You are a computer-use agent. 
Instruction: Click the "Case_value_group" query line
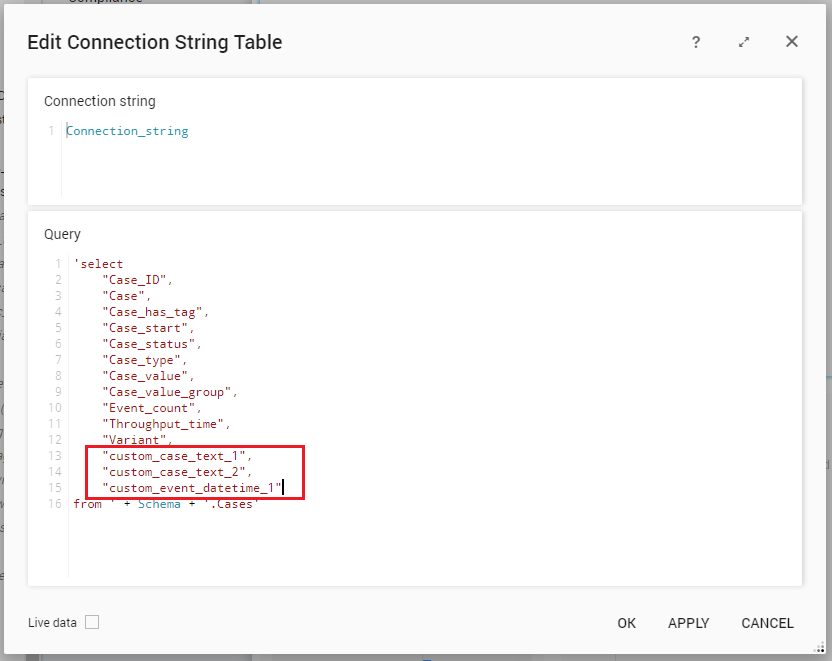pos(169,392)
